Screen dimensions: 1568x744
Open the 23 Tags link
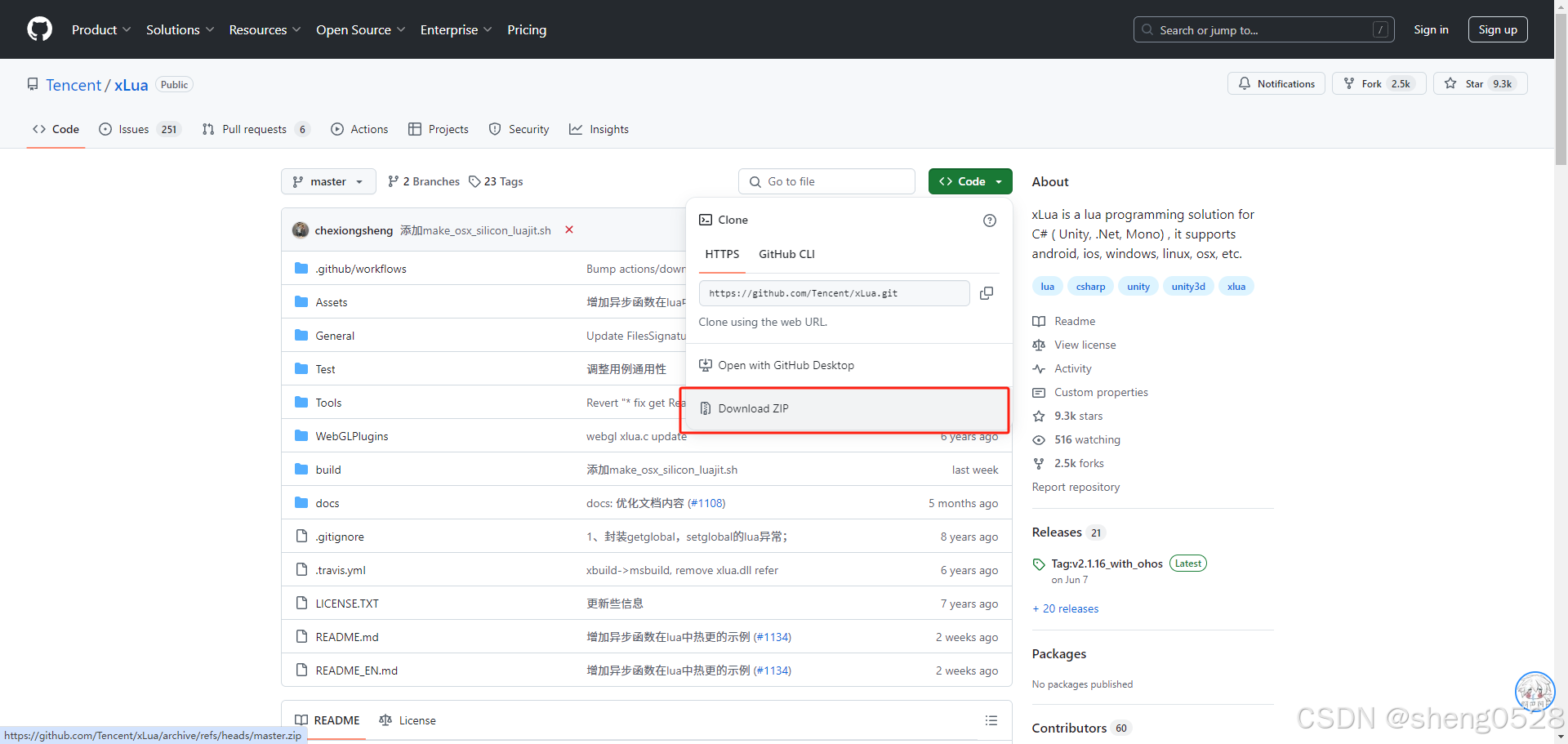pyautogui.click(x=496, y=181)
